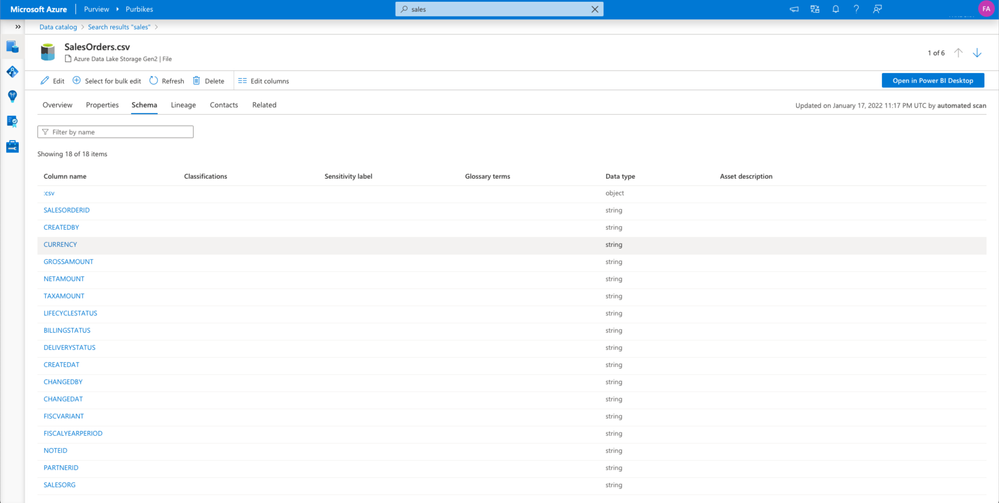Open the PARTNERID column link

coord(61,468)
